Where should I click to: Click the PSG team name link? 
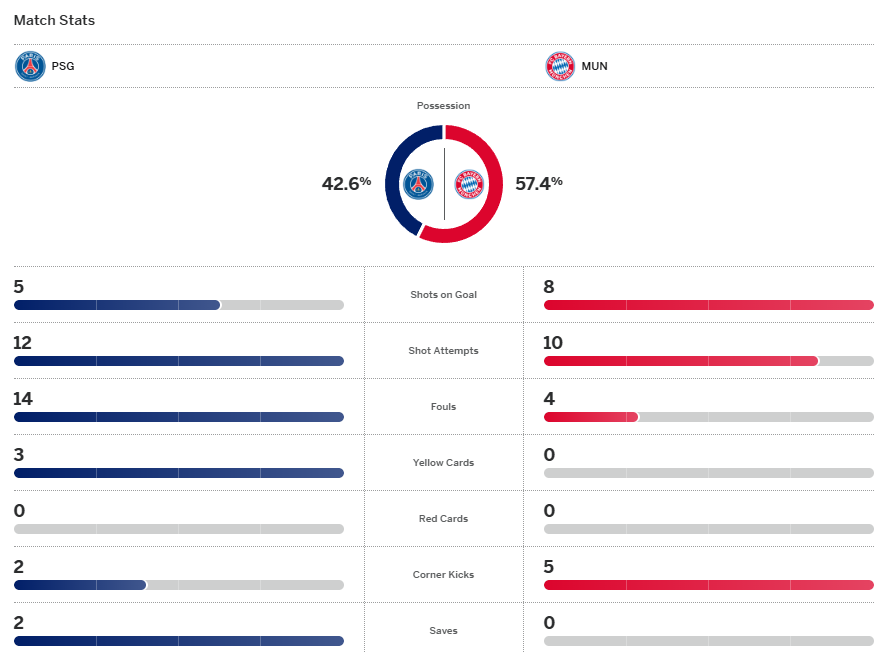(62, 67)
